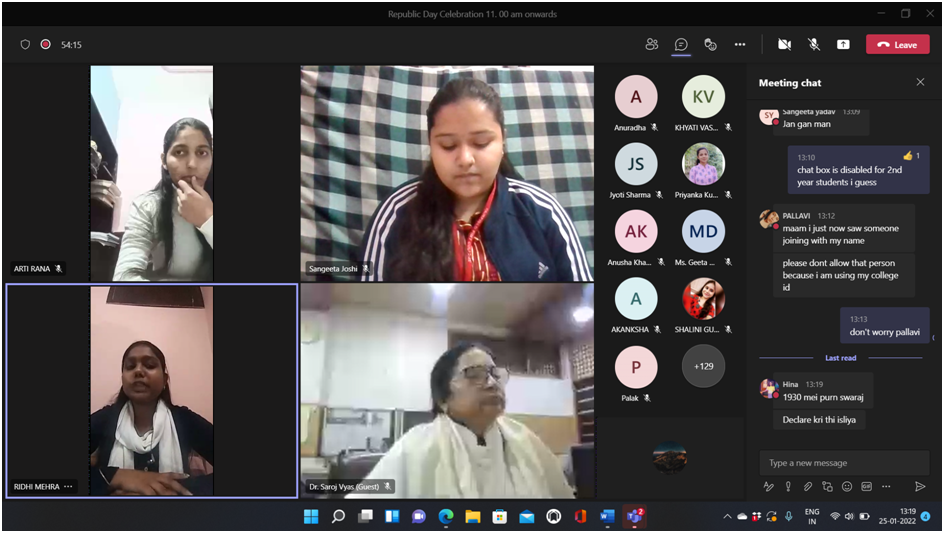This screenshot has height=533, width=944.
Task: Close the Meeting chat panel
Action: pos(920,82)
